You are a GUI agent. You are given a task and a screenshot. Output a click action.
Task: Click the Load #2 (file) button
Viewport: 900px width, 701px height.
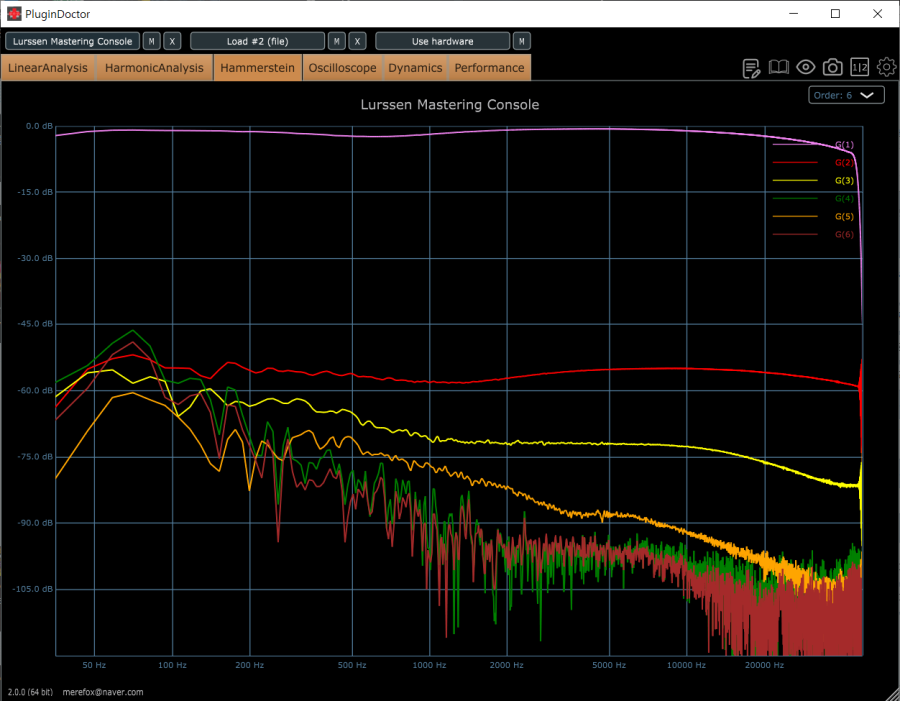click(258, 41)
